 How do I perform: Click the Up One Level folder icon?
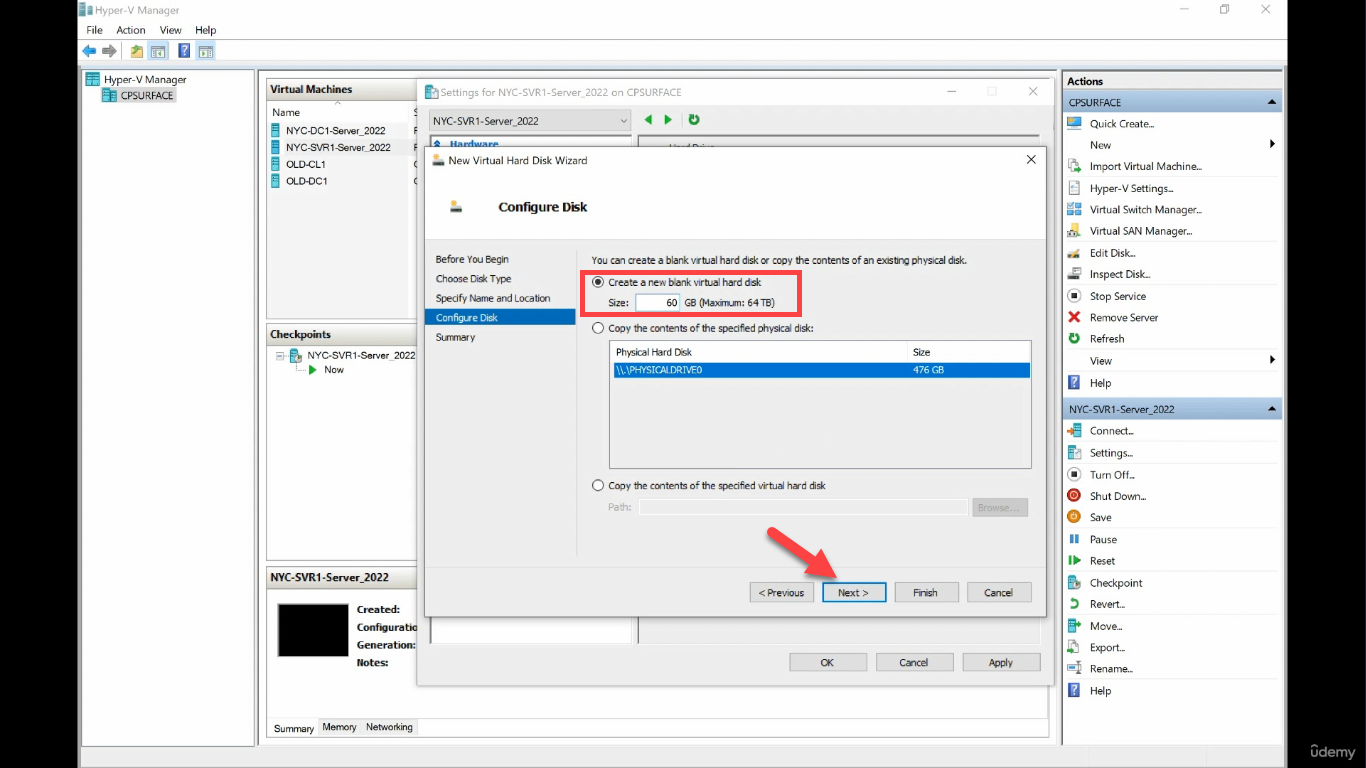point(137,51)
